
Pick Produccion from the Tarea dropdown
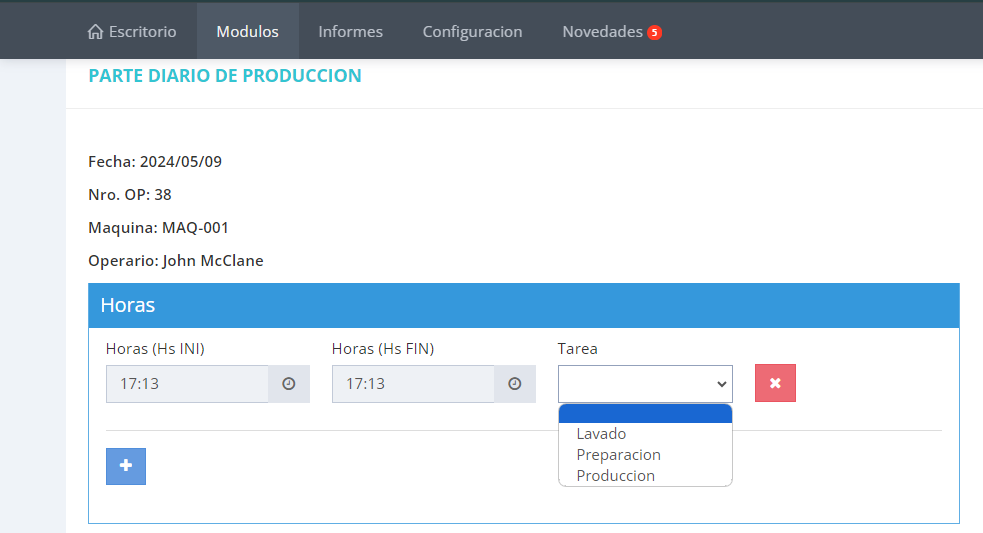tap(615, 476)
